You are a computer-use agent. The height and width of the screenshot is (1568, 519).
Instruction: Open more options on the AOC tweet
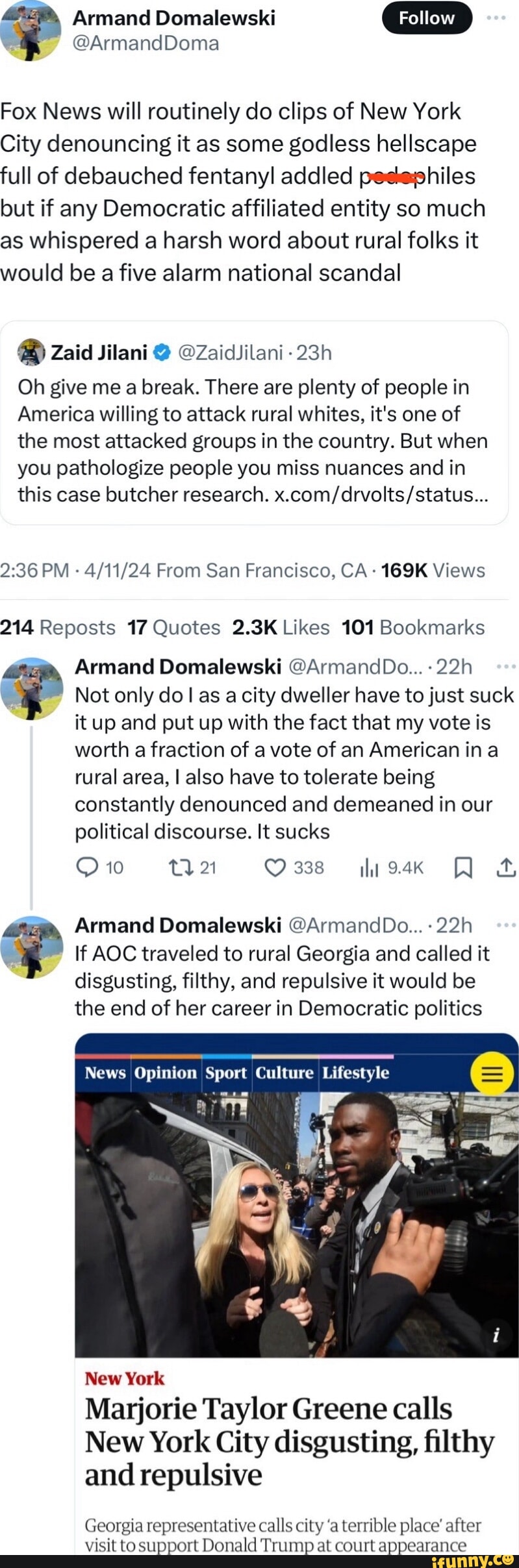505,925
